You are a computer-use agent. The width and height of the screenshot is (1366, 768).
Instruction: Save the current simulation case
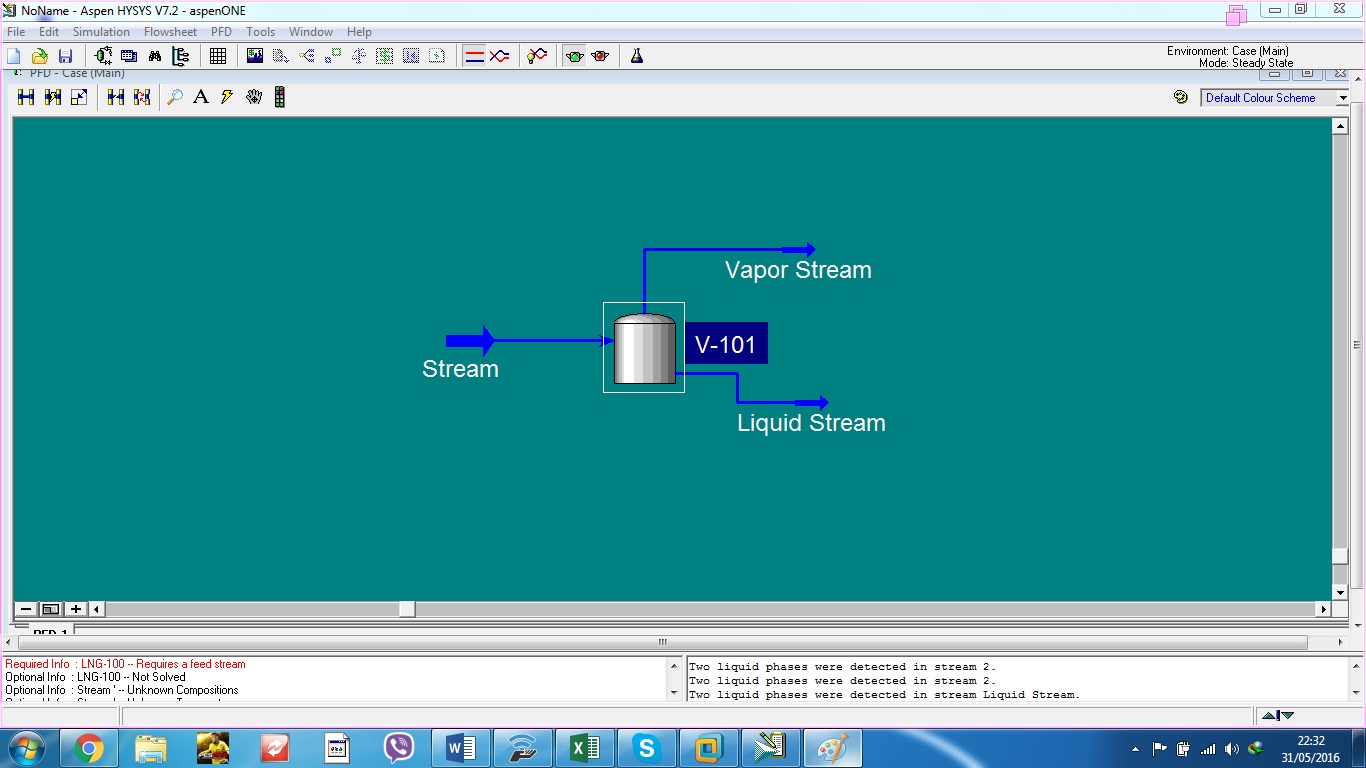tap(66, 55)
